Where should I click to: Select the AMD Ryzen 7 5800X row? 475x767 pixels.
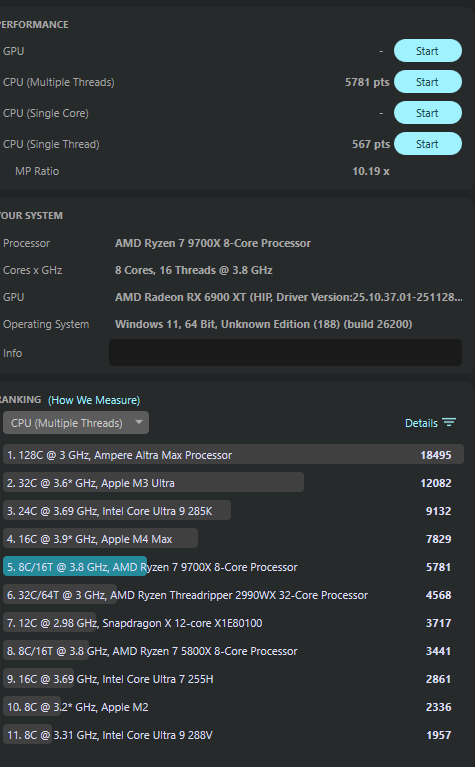coord(233,651)
